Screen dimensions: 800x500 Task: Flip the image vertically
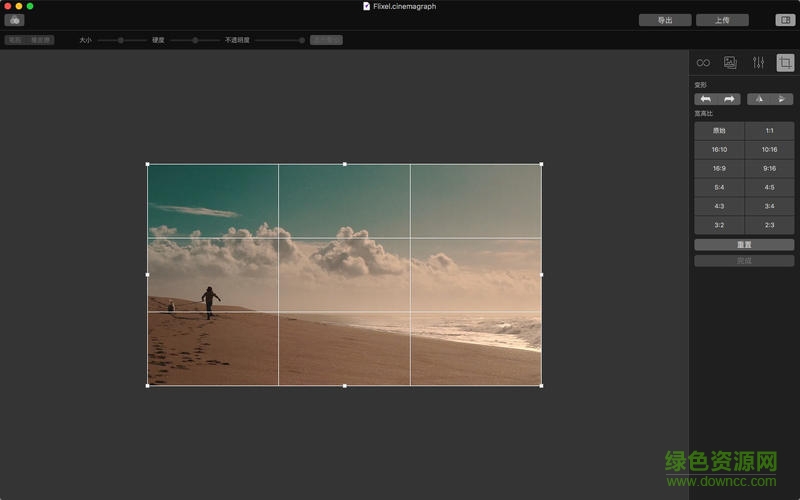click(x=782, y=99)
